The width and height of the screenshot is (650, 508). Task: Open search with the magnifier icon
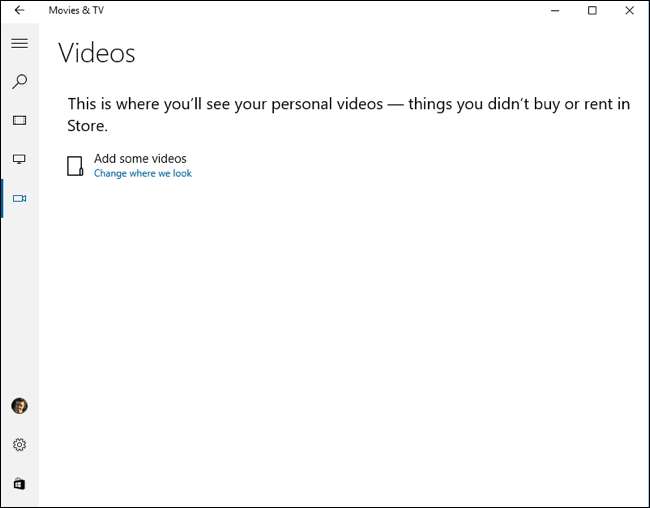(x=19, y=82)
